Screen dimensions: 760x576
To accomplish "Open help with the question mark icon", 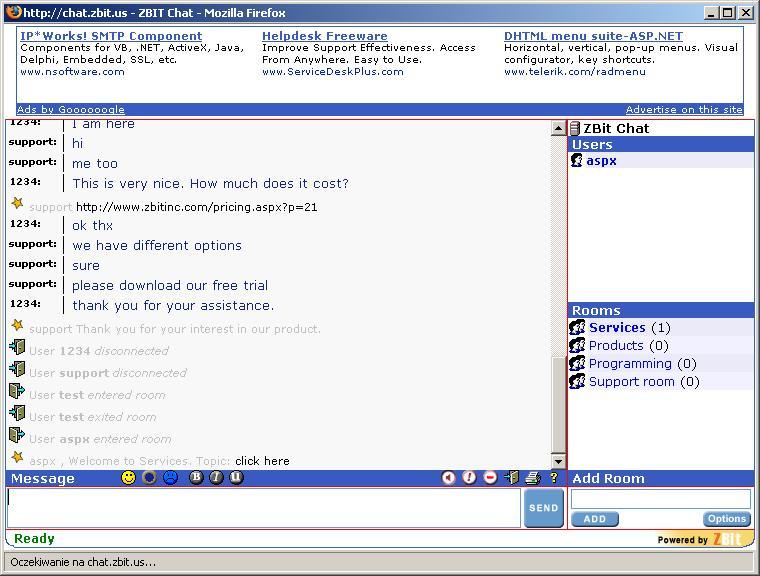I will (554, 478).
